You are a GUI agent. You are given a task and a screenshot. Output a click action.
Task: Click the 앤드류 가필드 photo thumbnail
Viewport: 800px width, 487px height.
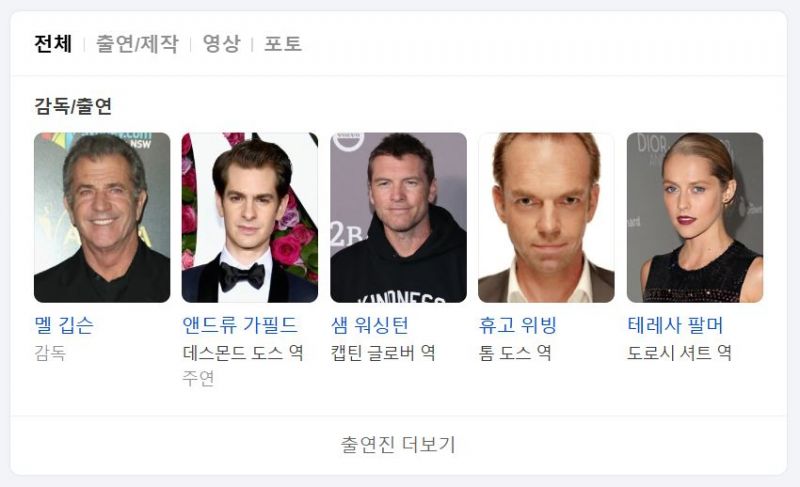pyautogui.click(x=250, y=217)
